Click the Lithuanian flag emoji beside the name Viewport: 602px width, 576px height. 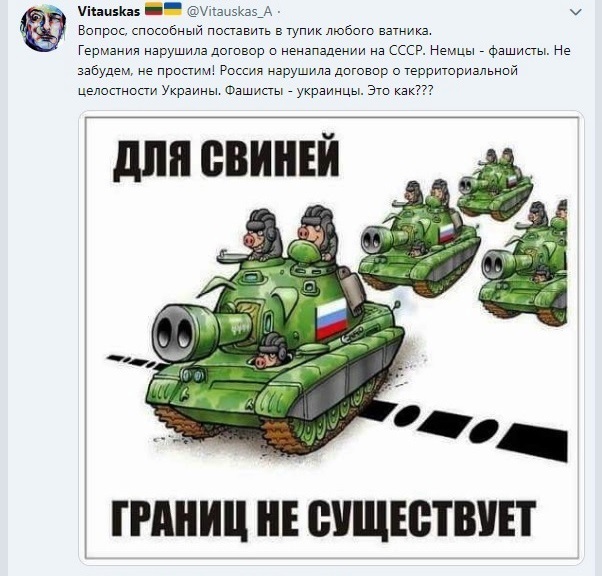(154, 9)
